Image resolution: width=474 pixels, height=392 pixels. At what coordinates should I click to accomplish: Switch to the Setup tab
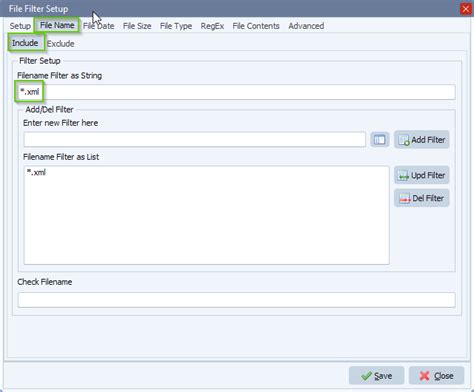[20, 26]
